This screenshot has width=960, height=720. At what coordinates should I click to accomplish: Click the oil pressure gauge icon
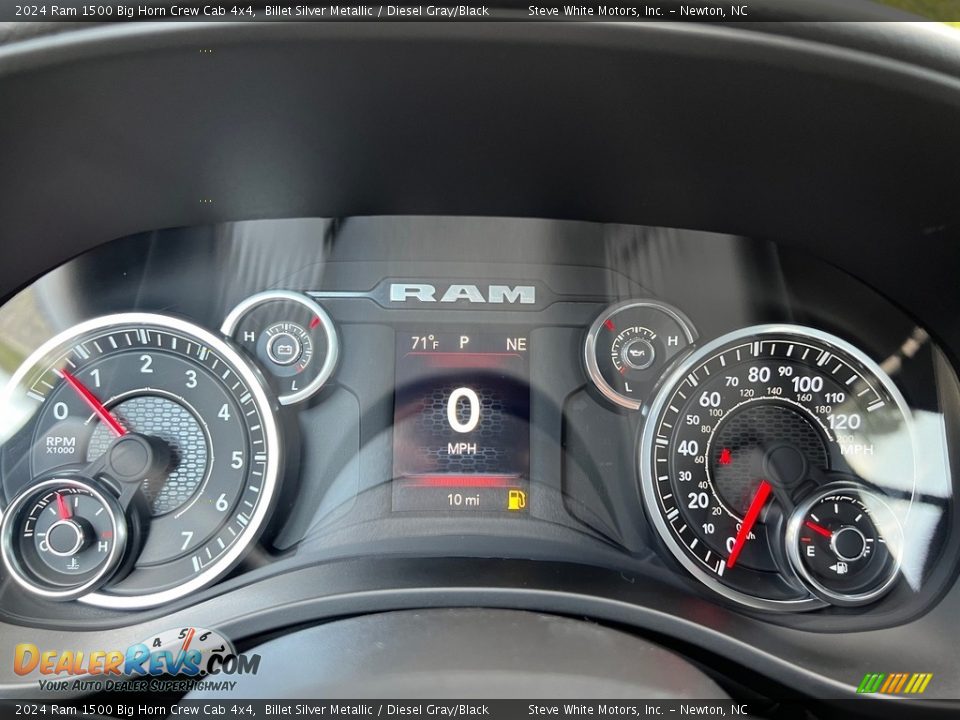click(637, 354)
